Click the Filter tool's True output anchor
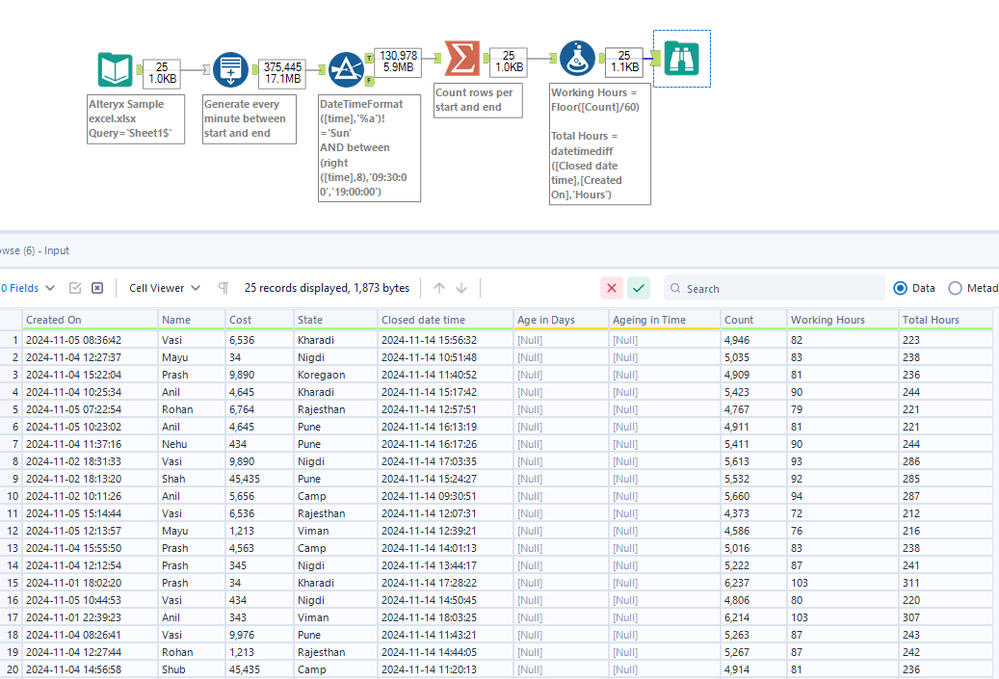The image size is (999, 679). click(x=370, y=56)
